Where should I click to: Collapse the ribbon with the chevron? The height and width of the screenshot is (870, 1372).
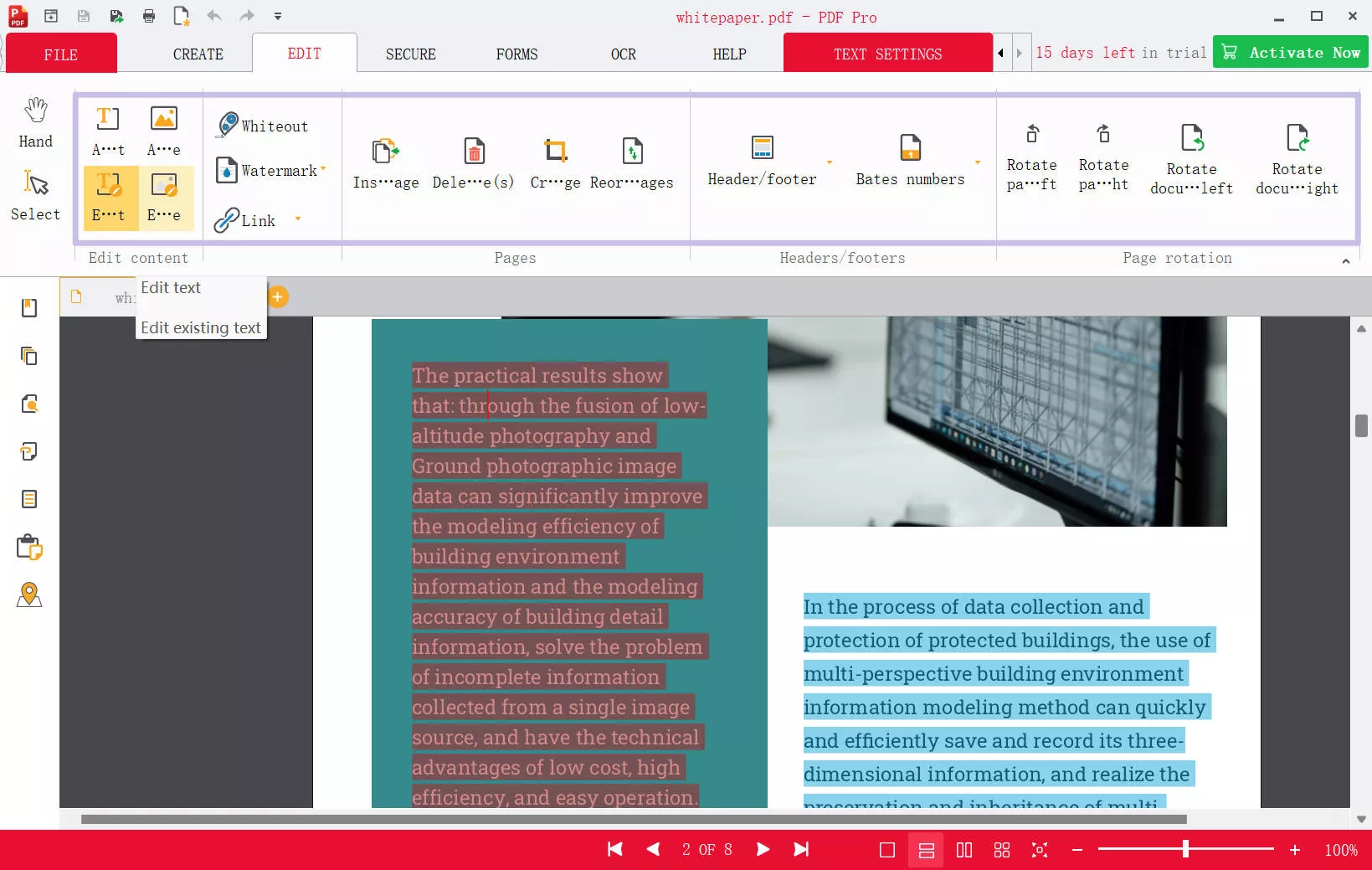pos(1346,261)
